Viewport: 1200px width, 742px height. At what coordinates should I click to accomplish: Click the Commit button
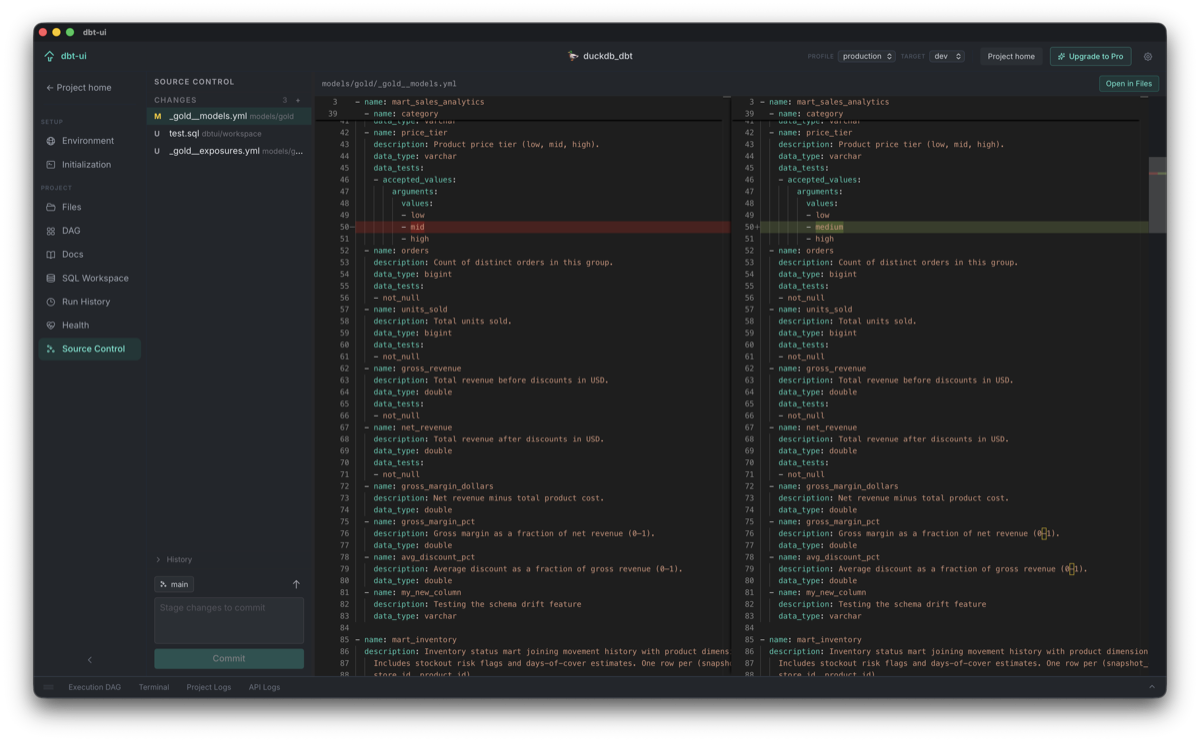point(229,658)
